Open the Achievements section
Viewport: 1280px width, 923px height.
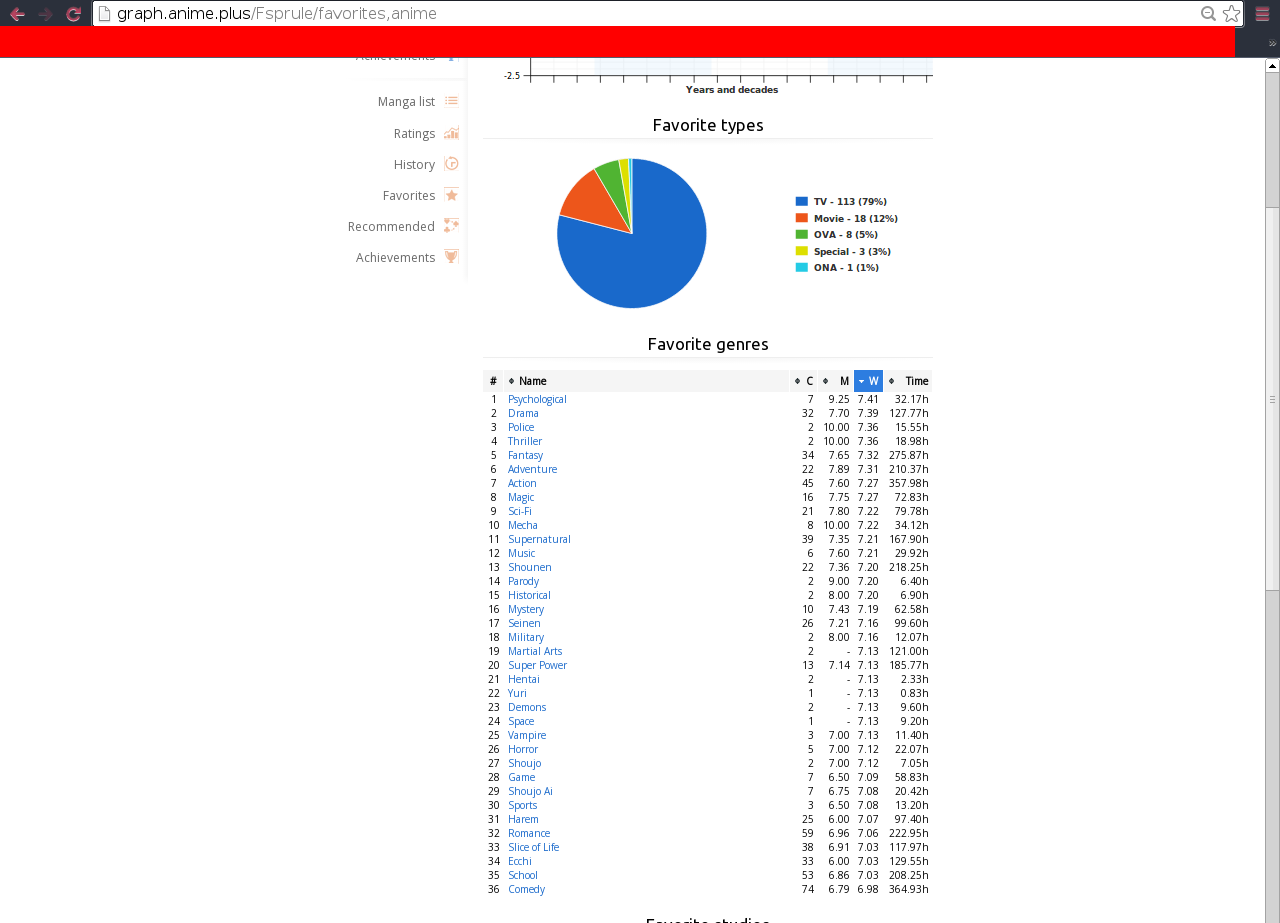(396, 258)
